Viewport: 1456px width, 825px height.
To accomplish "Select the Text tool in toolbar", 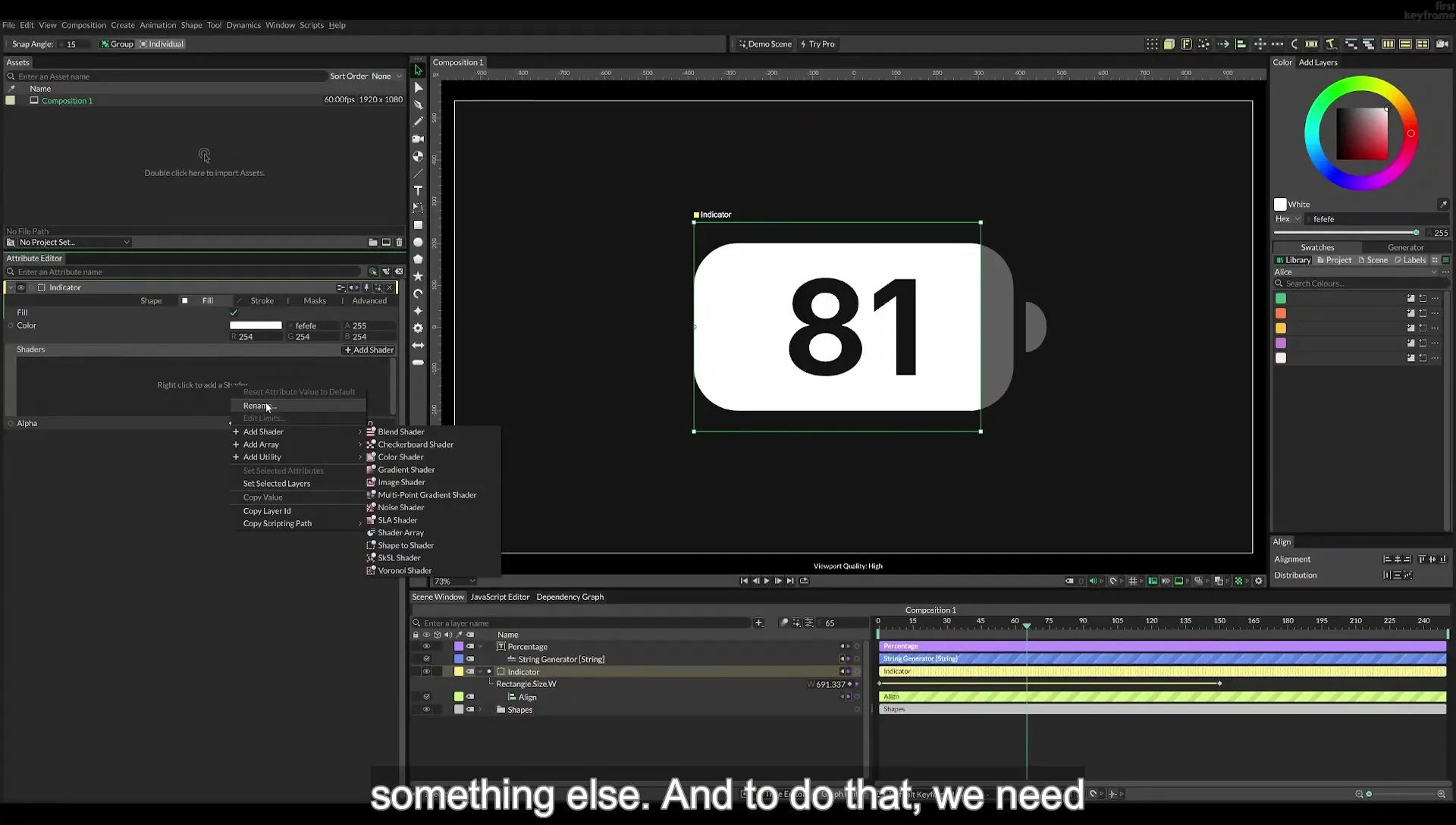I will coord(418,190).
